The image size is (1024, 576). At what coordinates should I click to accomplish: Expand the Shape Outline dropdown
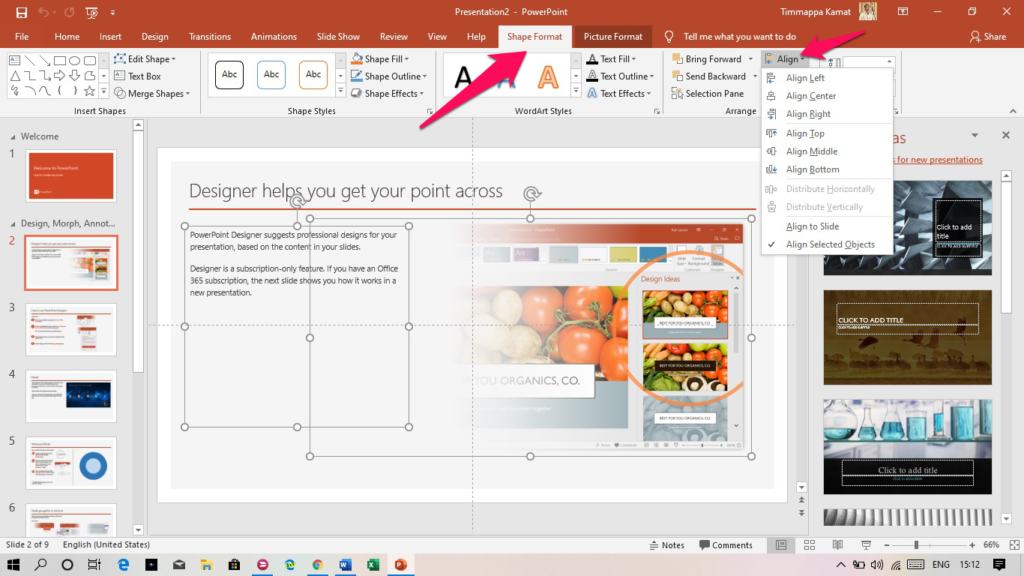pyautogui.click(x=424, y=76)
